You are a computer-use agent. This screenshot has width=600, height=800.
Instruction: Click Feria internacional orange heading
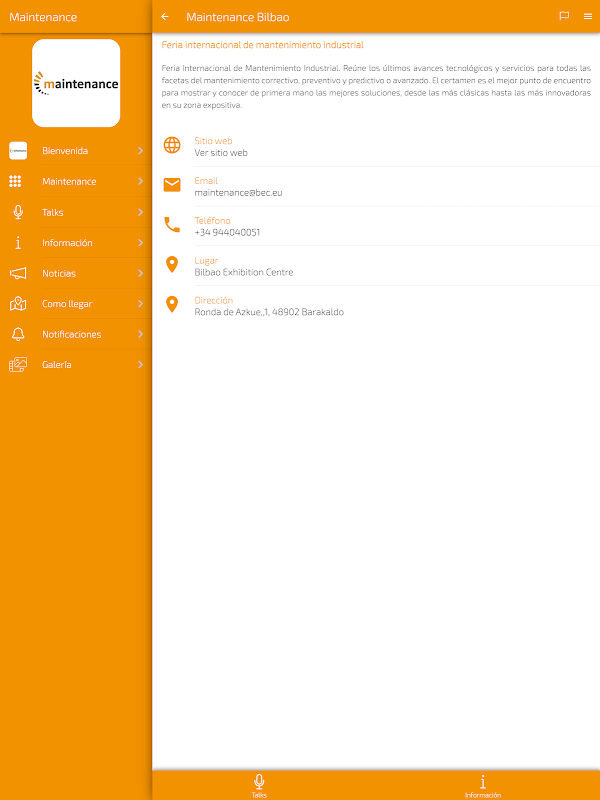[263, 45]
